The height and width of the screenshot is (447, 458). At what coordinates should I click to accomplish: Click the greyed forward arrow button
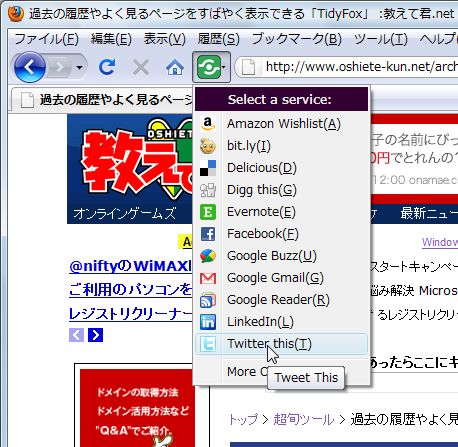60,68
